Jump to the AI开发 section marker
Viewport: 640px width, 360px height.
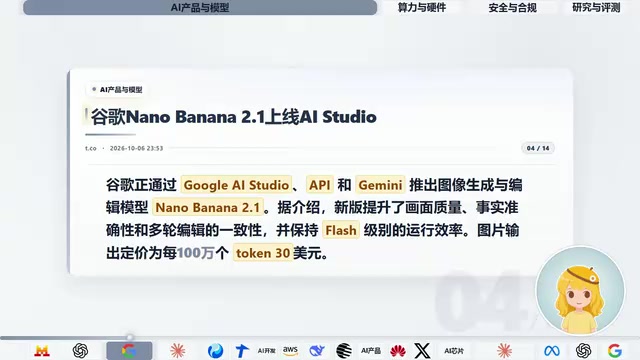(x=267, y=351)
